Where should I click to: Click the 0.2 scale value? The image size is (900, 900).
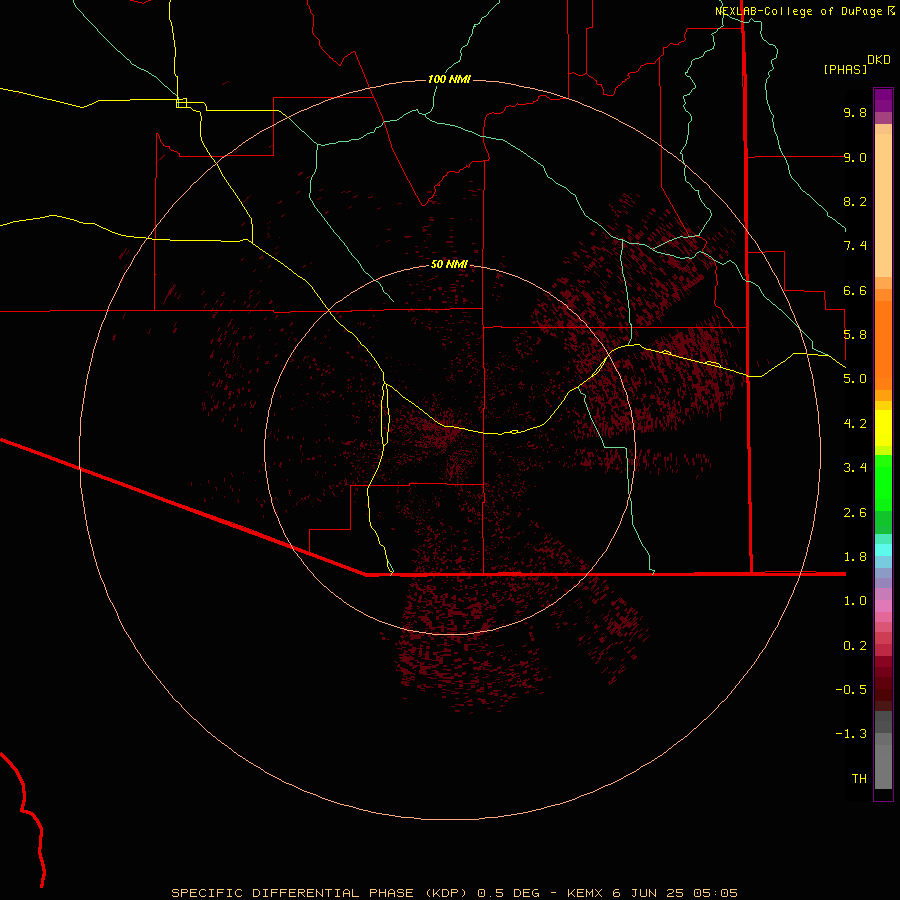point(855,646)
